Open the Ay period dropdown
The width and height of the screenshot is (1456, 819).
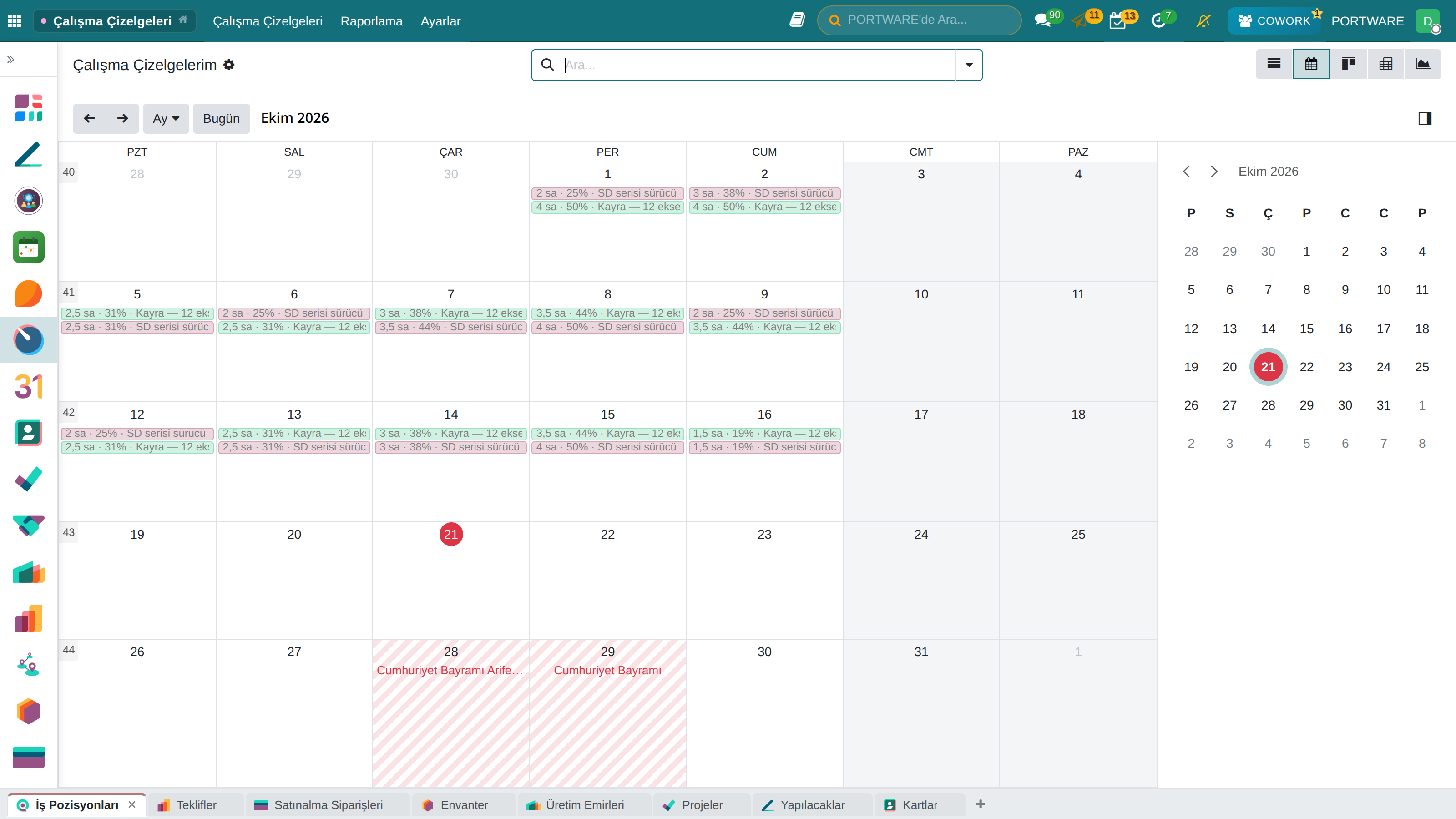click(x=166, y=118)
